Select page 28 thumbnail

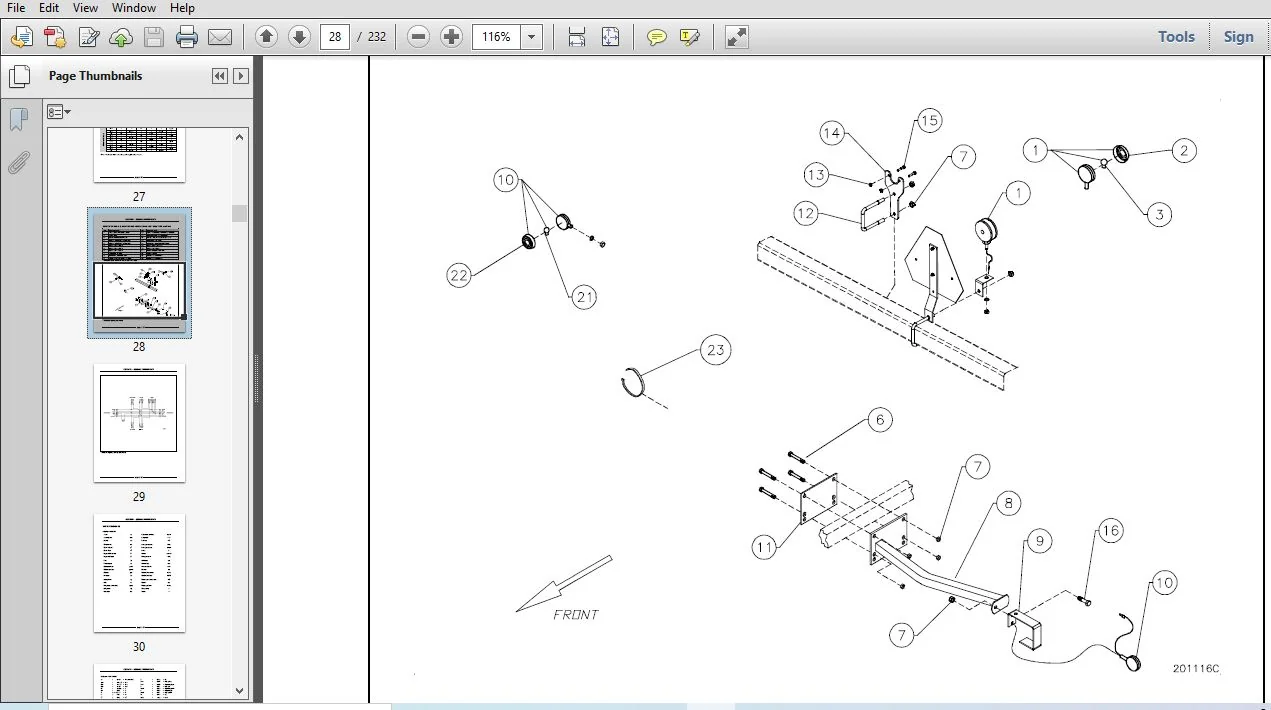pyautogui.click(x=139, y=272)
